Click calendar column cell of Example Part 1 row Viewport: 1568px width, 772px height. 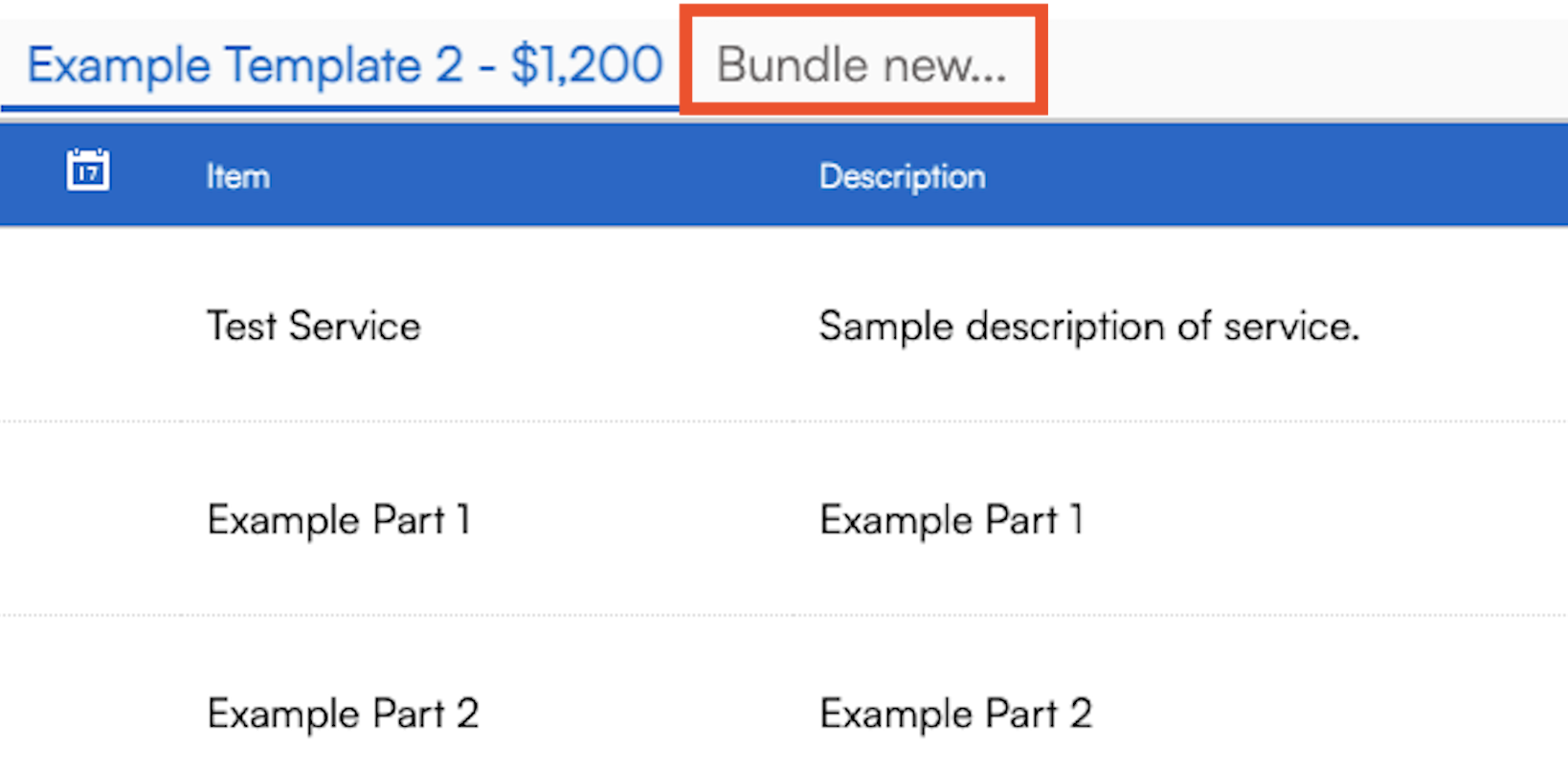coord(87,520)
